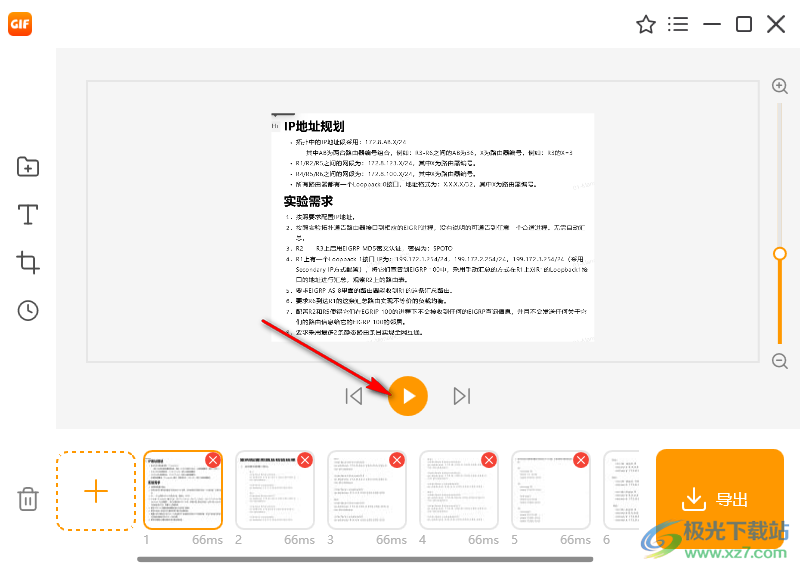Open the frame duration clock tool
The width and height of the screenshot is (800, 569).
28,311
